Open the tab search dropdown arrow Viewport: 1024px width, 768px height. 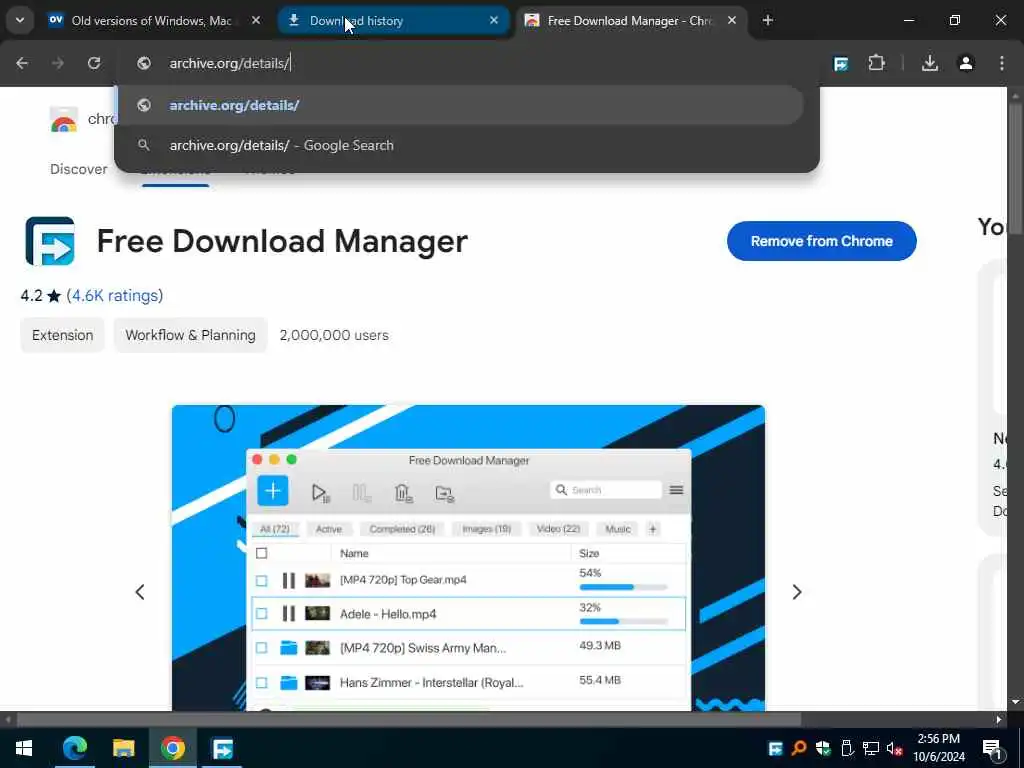(x=20, y=20)
